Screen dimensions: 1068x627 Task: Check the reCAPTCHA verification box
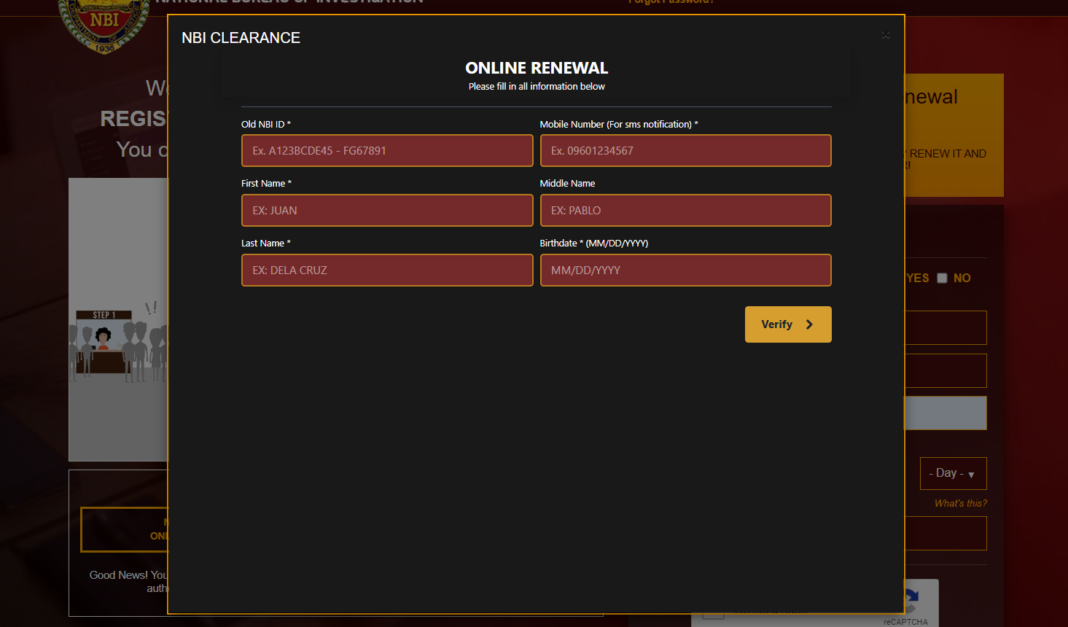coord(712,611)
